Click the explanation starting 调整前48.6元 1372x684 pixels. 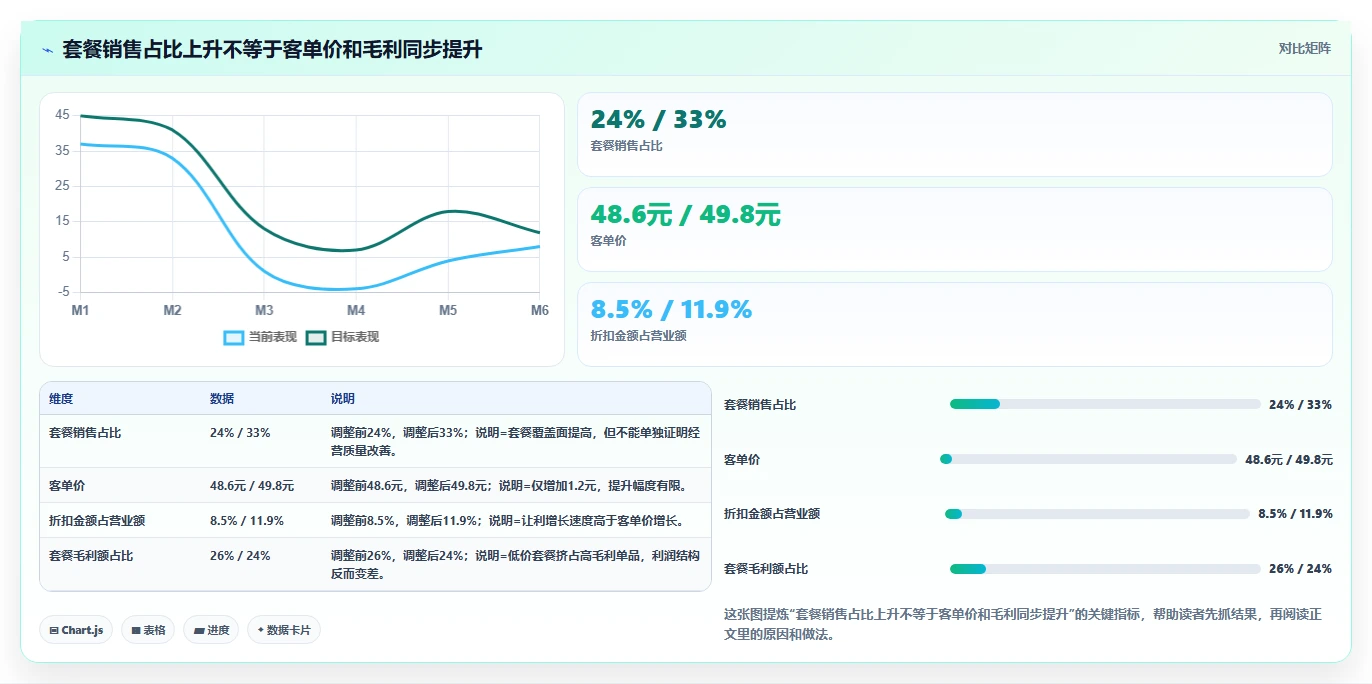click(x=509, y=485)
